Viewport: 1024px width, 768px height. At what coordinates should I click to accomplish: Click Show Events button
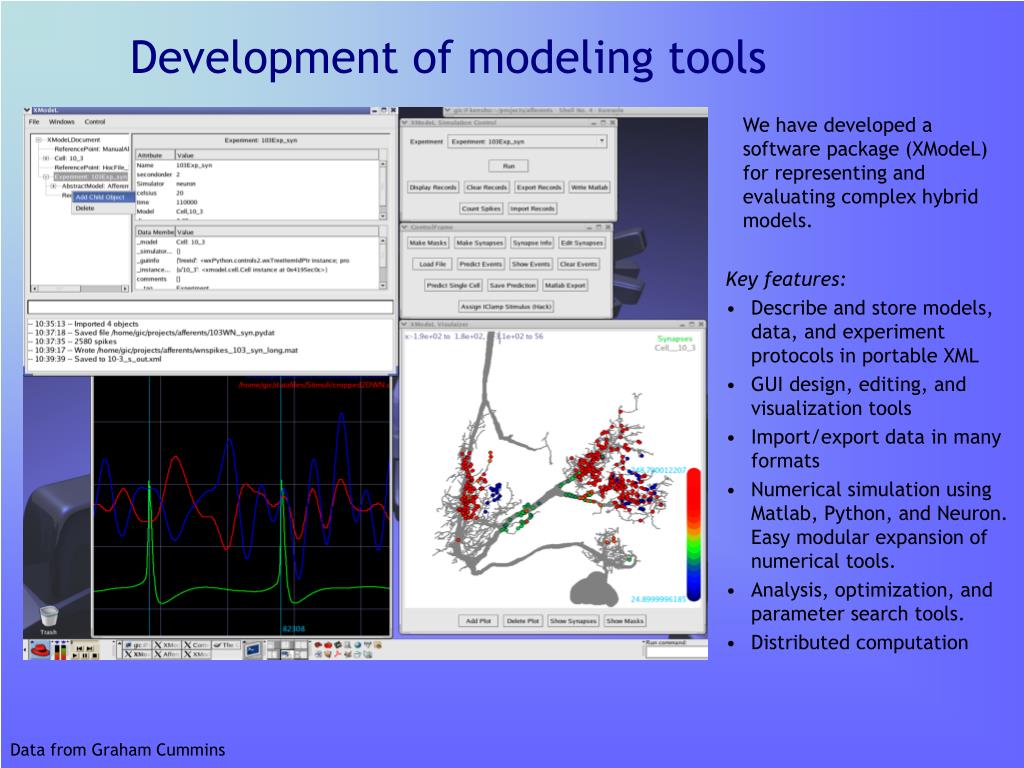click(531, 264)
